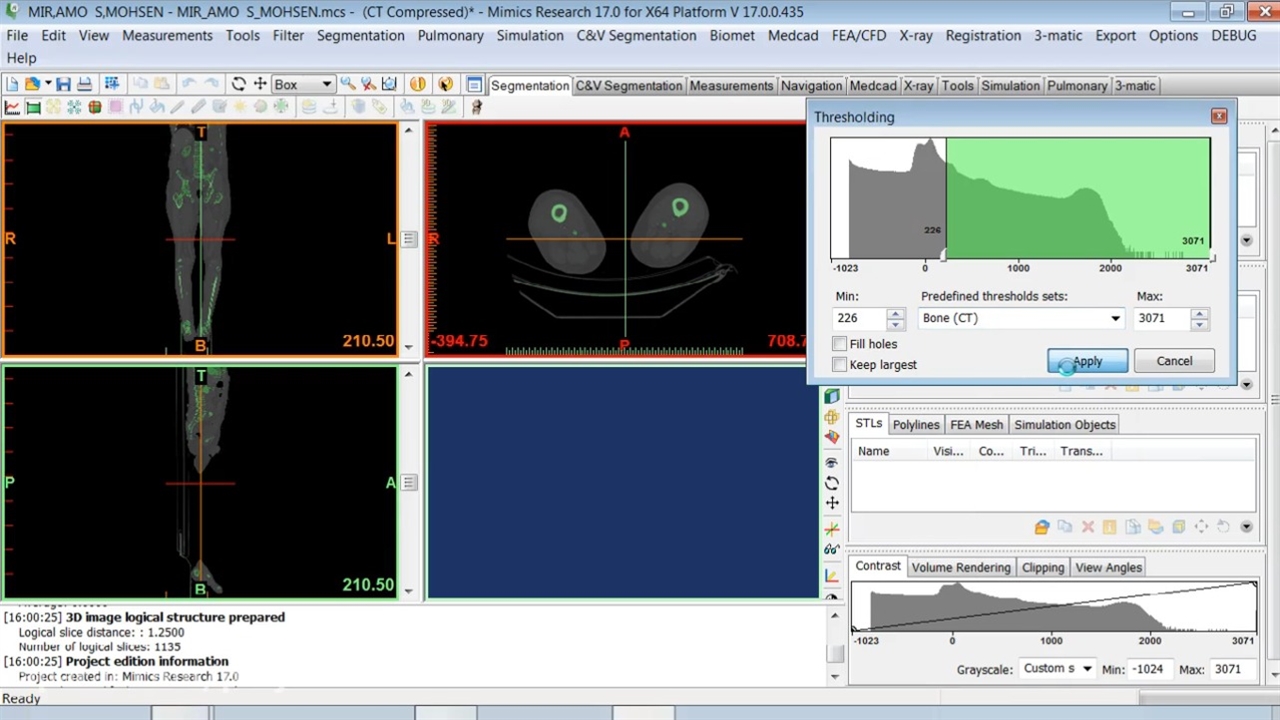Click the glasses icon in 3D sidebar
The height and width of the screenshot is (720, 1280).
pyautogui.click(x=832, y=549)
